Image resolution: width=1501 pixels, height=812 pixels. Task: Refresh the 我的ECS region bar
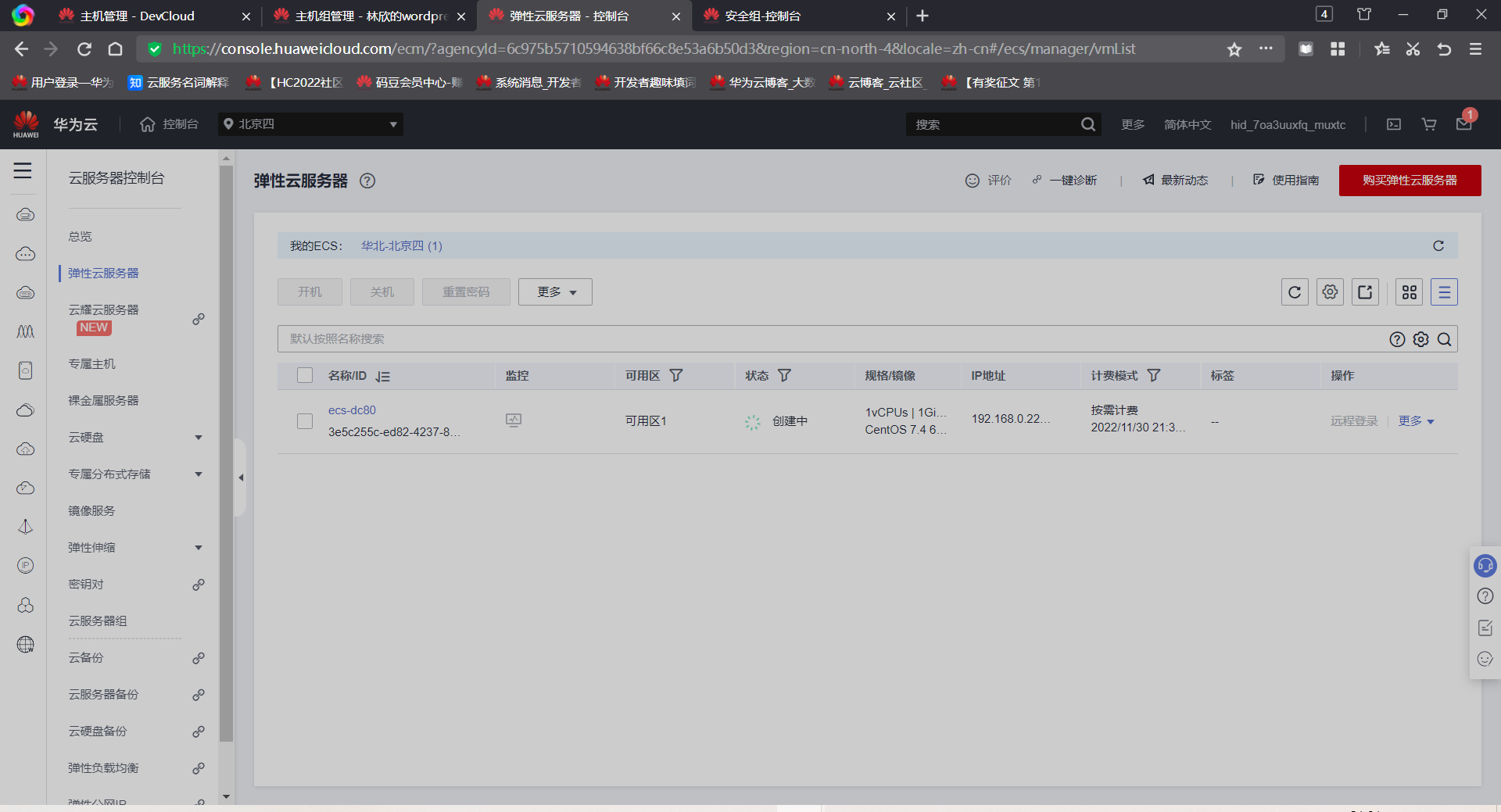(1438, 245)
